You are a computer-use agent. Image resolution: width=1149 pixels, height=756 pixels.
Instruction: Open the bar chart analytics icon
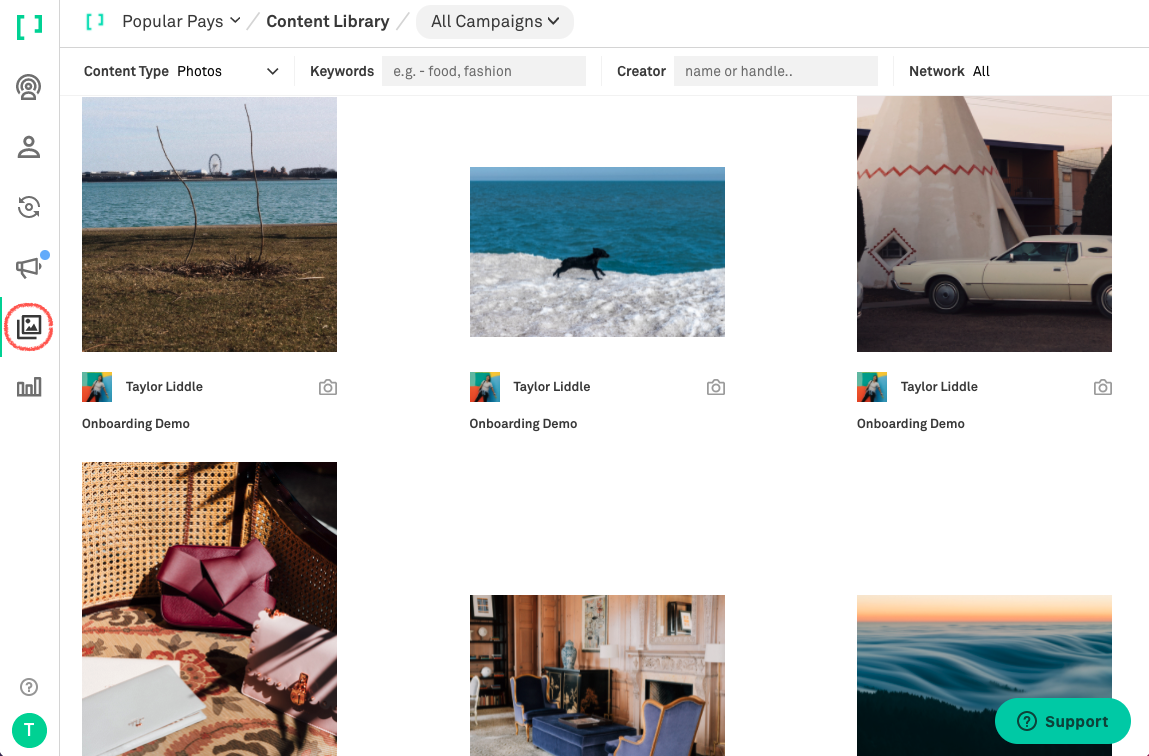[x=29, y=387]
